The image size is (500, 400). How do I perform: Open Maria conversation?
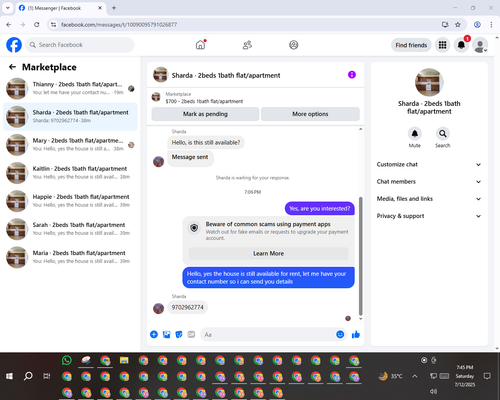point(70,257)
